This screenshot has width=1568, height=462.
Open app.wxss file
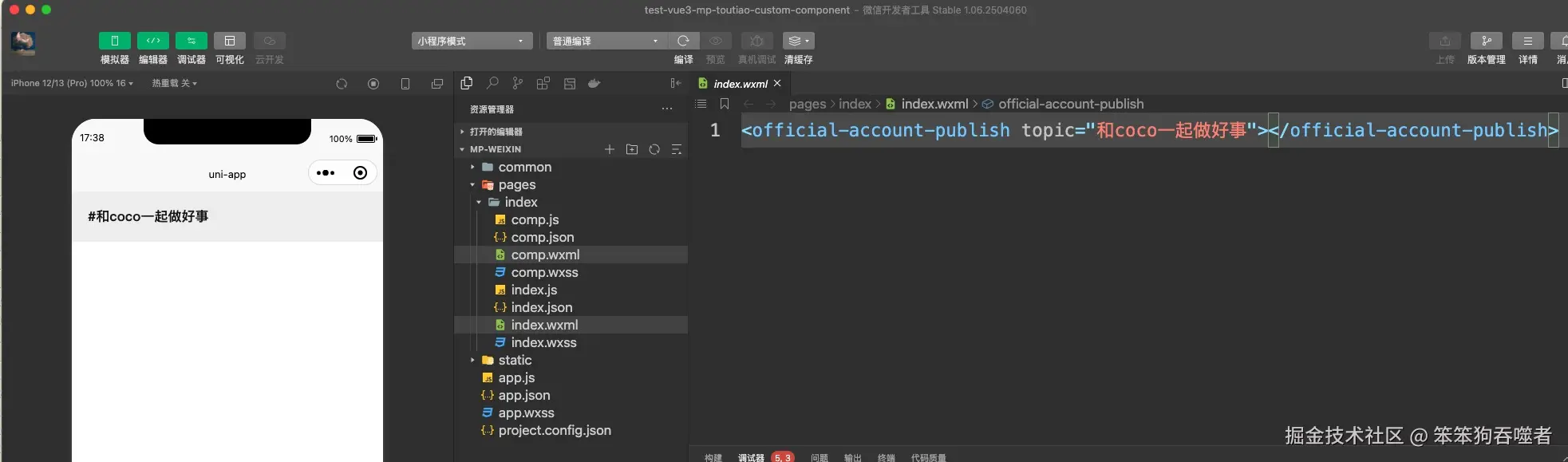click(571, 413)
